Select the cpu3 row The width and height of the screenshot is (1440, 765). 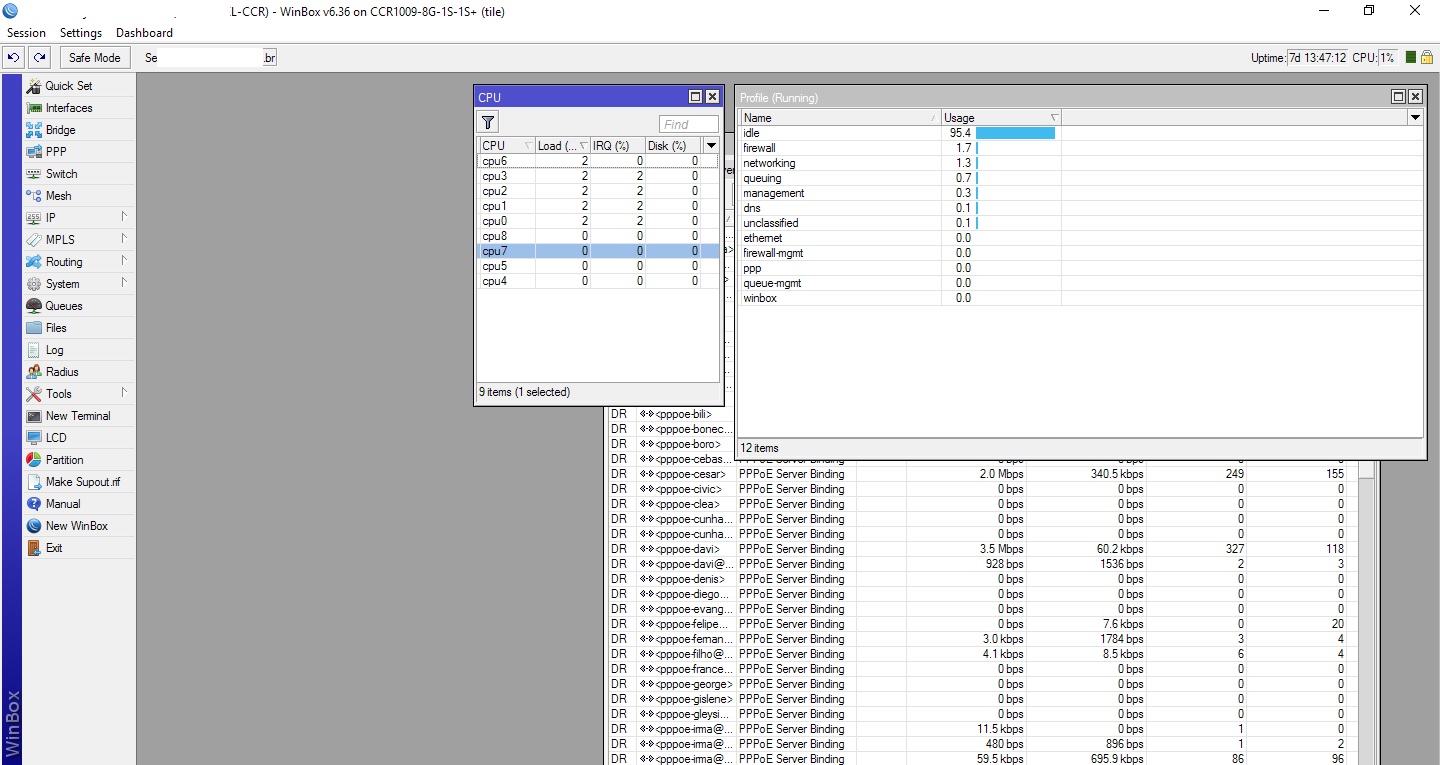(x=598, y=176)
